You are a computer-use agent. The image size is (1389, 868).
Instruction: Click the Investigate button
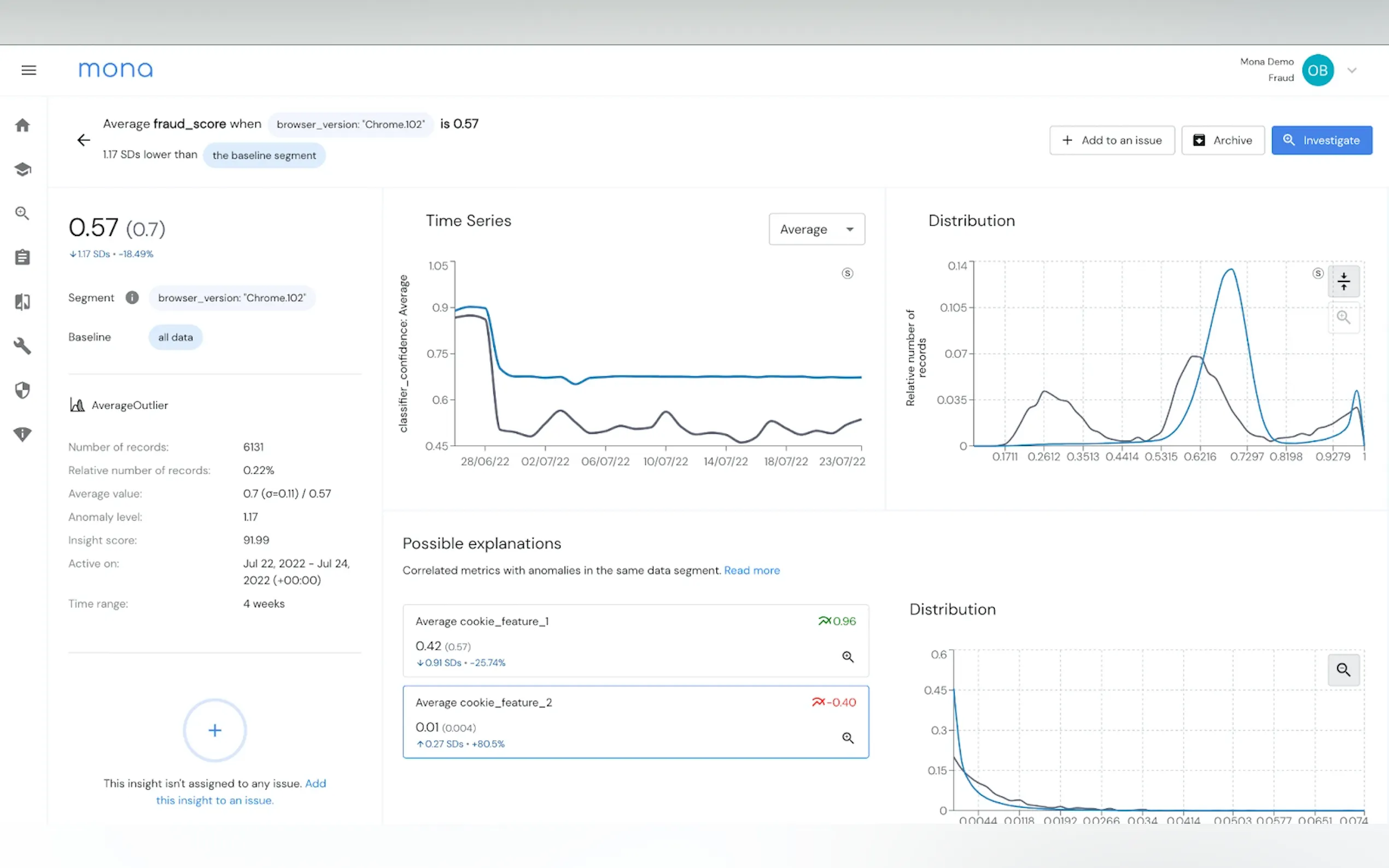click(1321, 140)
